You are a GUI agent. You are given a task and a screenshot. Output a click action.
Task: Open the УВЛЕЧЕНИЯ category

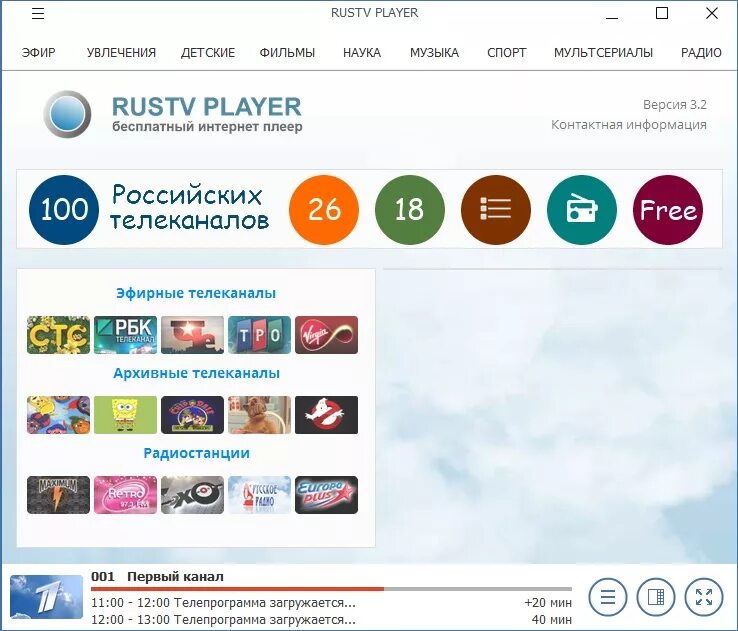(121, 53)
